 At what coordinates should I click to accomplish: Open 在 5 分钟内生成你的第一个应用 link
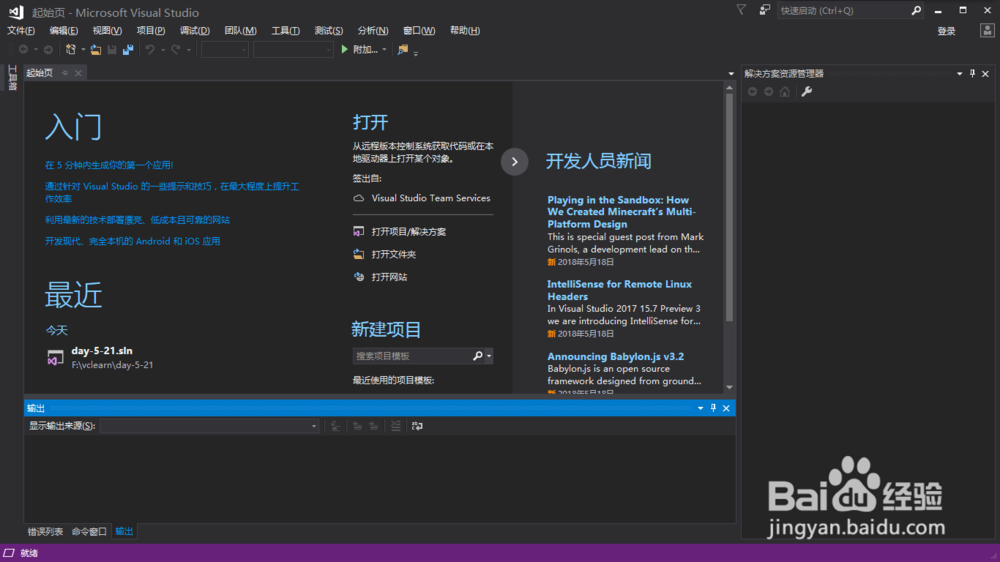point(109,165)
